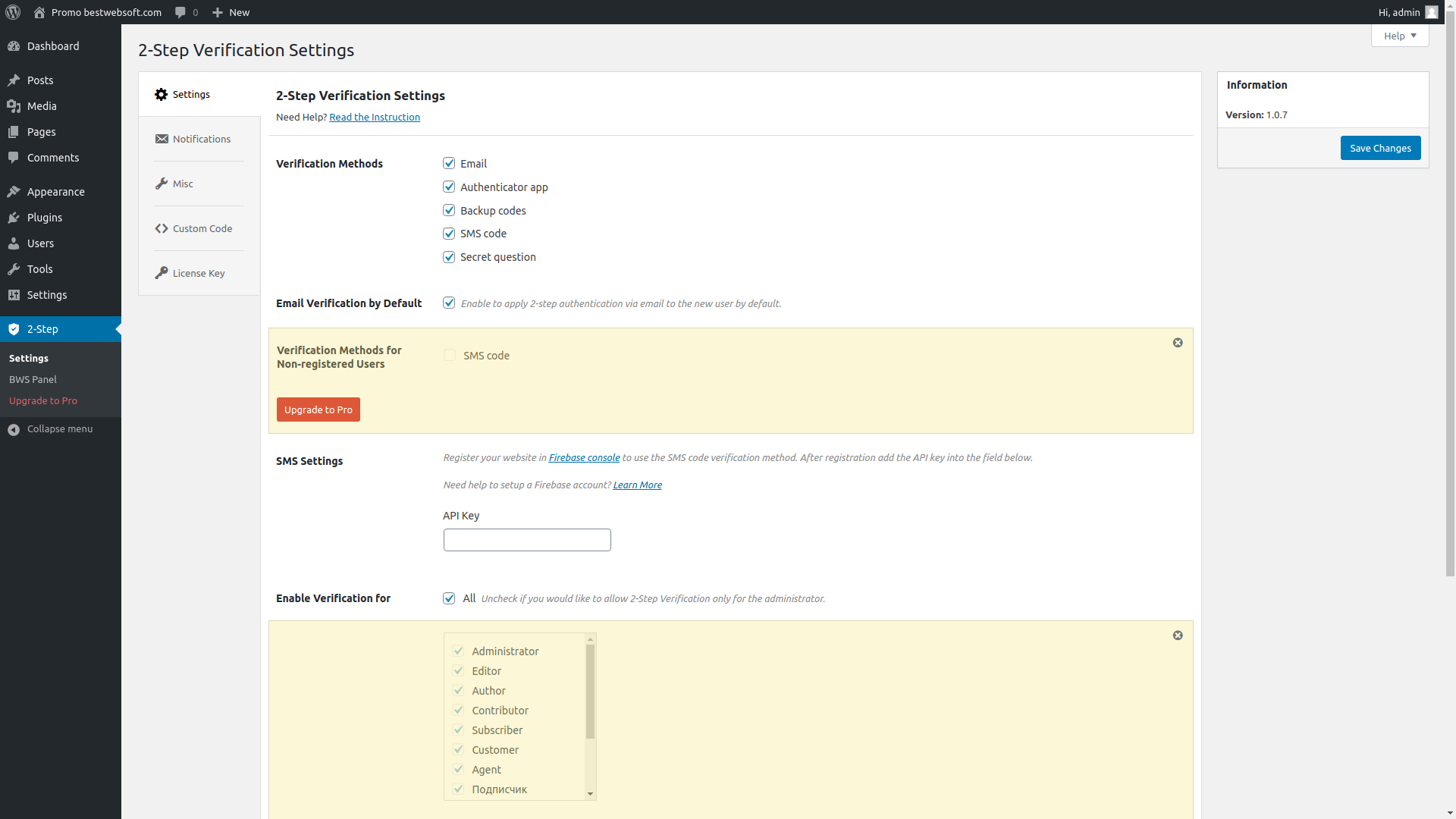
Task: Click the code brackets icon for Custom Code
Action: click(162, 228)
